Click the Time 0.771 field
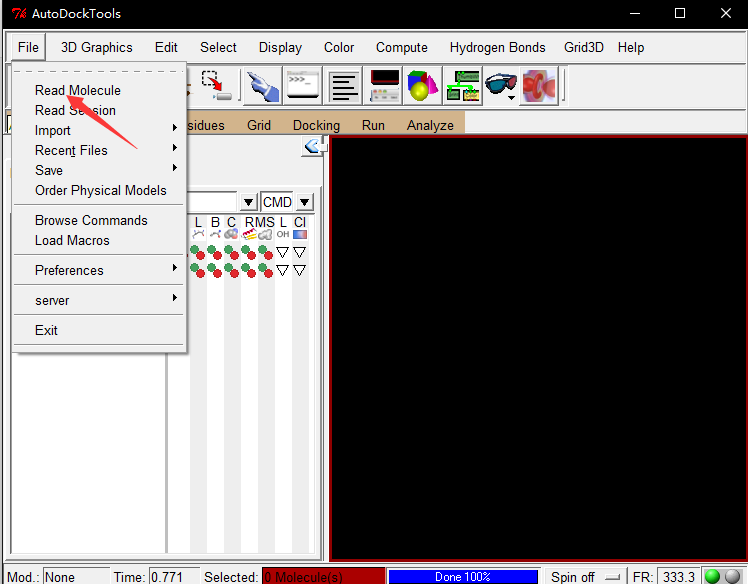 (174, 576)
